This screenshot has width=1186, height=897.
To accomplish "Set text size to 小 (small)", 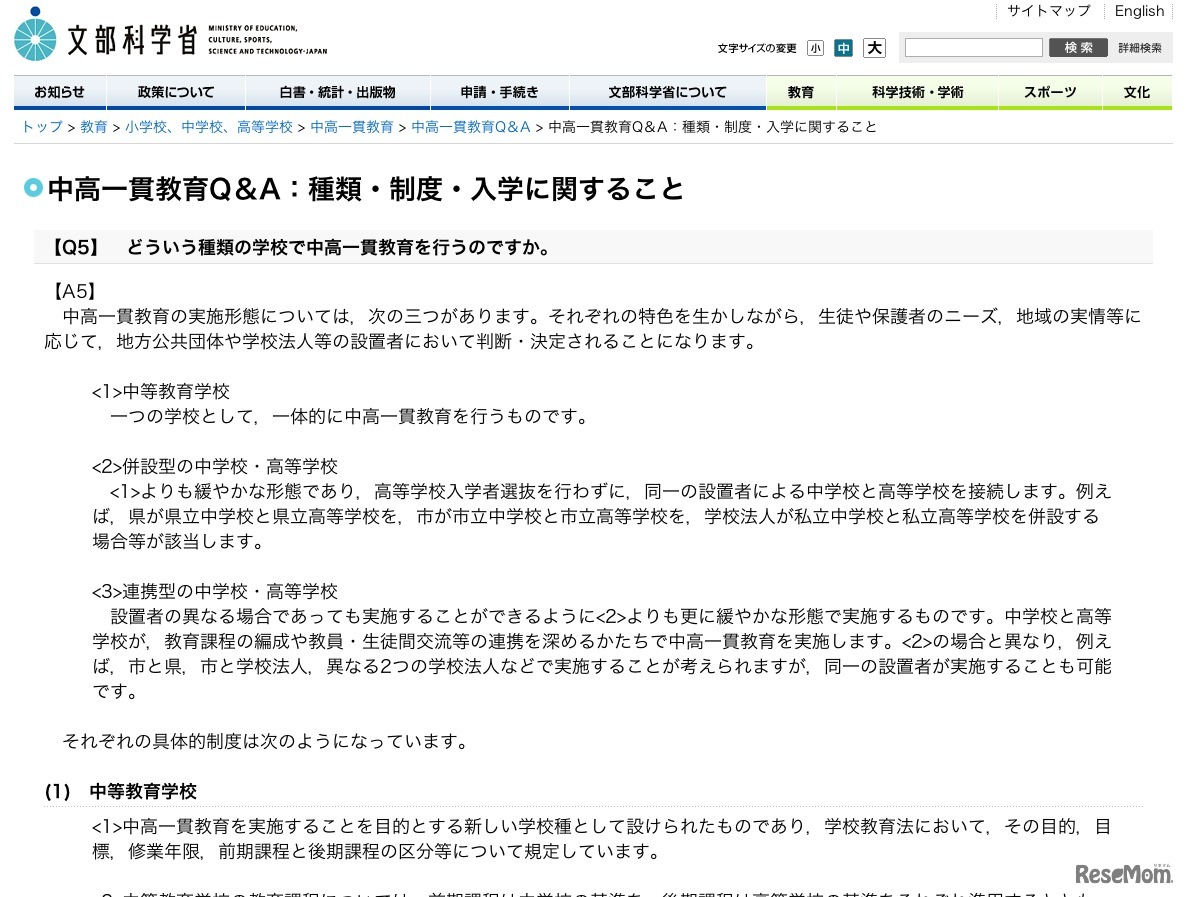I will click(816, 47).
